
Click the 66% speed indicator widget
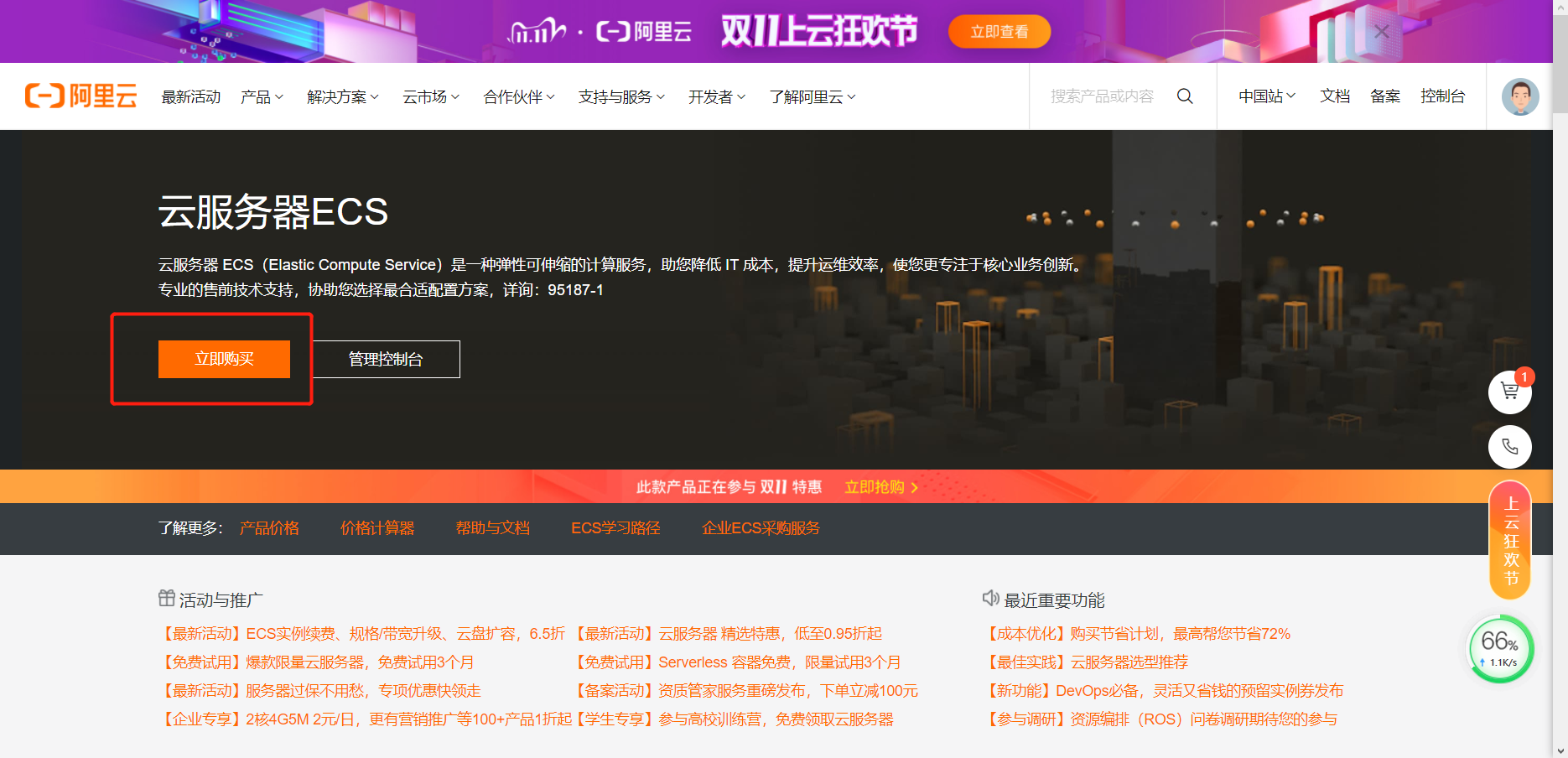(x=1500, y=649)
